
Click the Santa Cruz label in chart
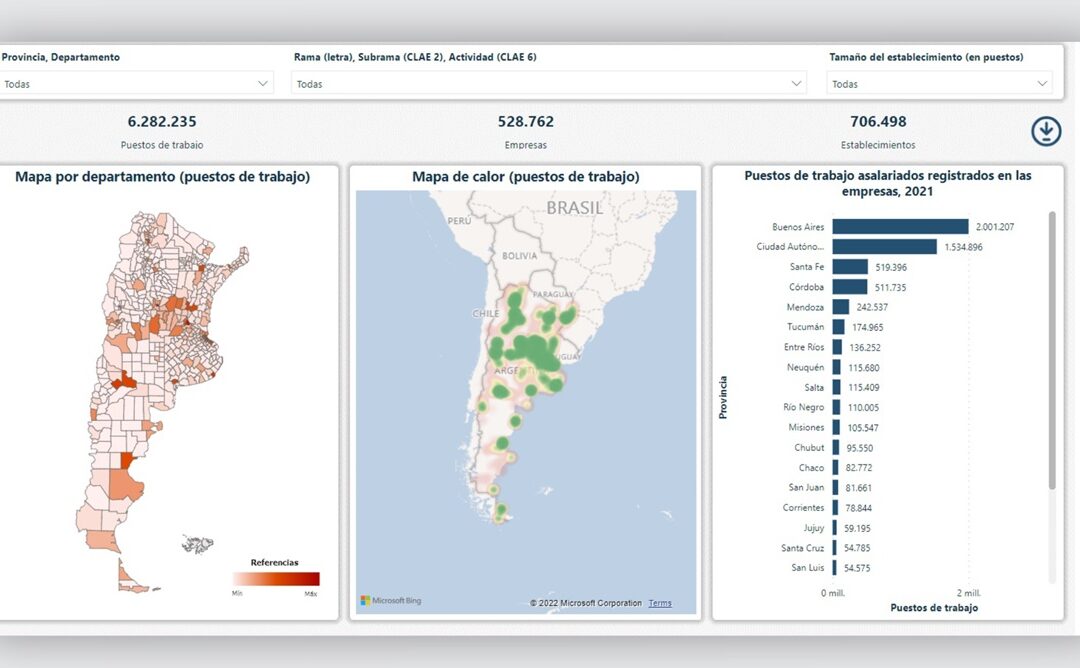[802, 548]
